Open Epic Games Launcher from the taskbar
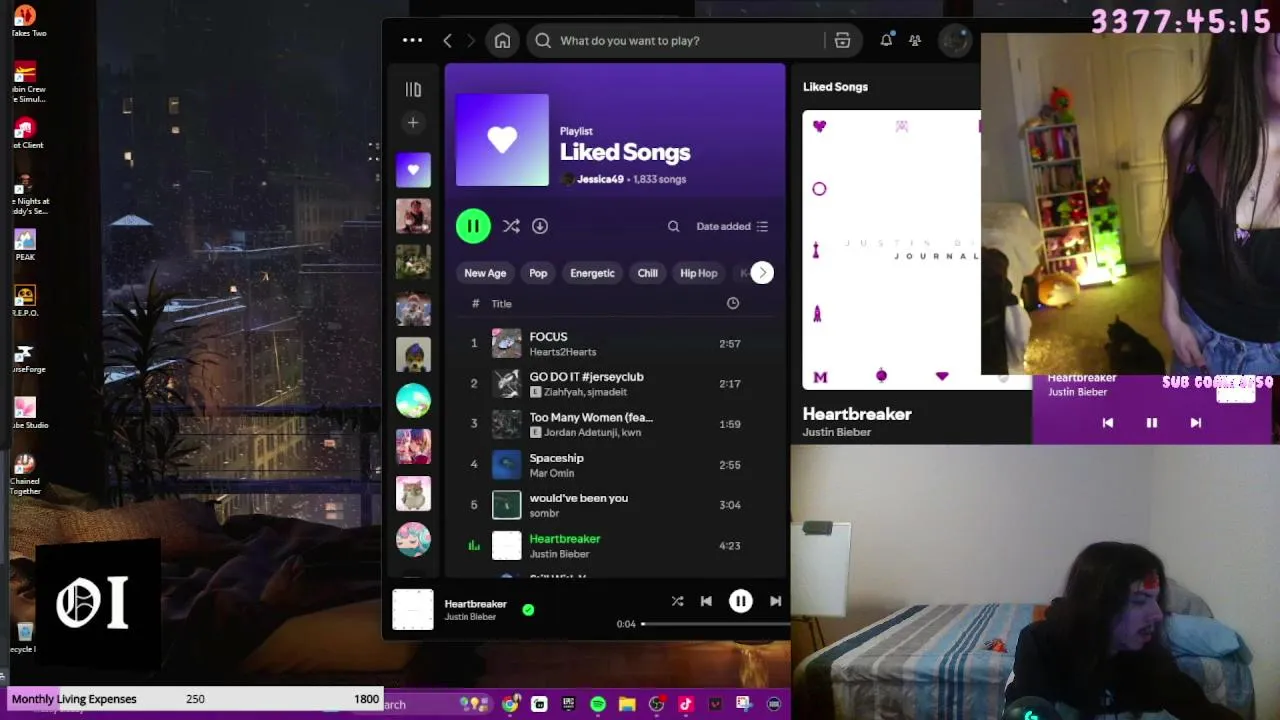 point(569,704)
